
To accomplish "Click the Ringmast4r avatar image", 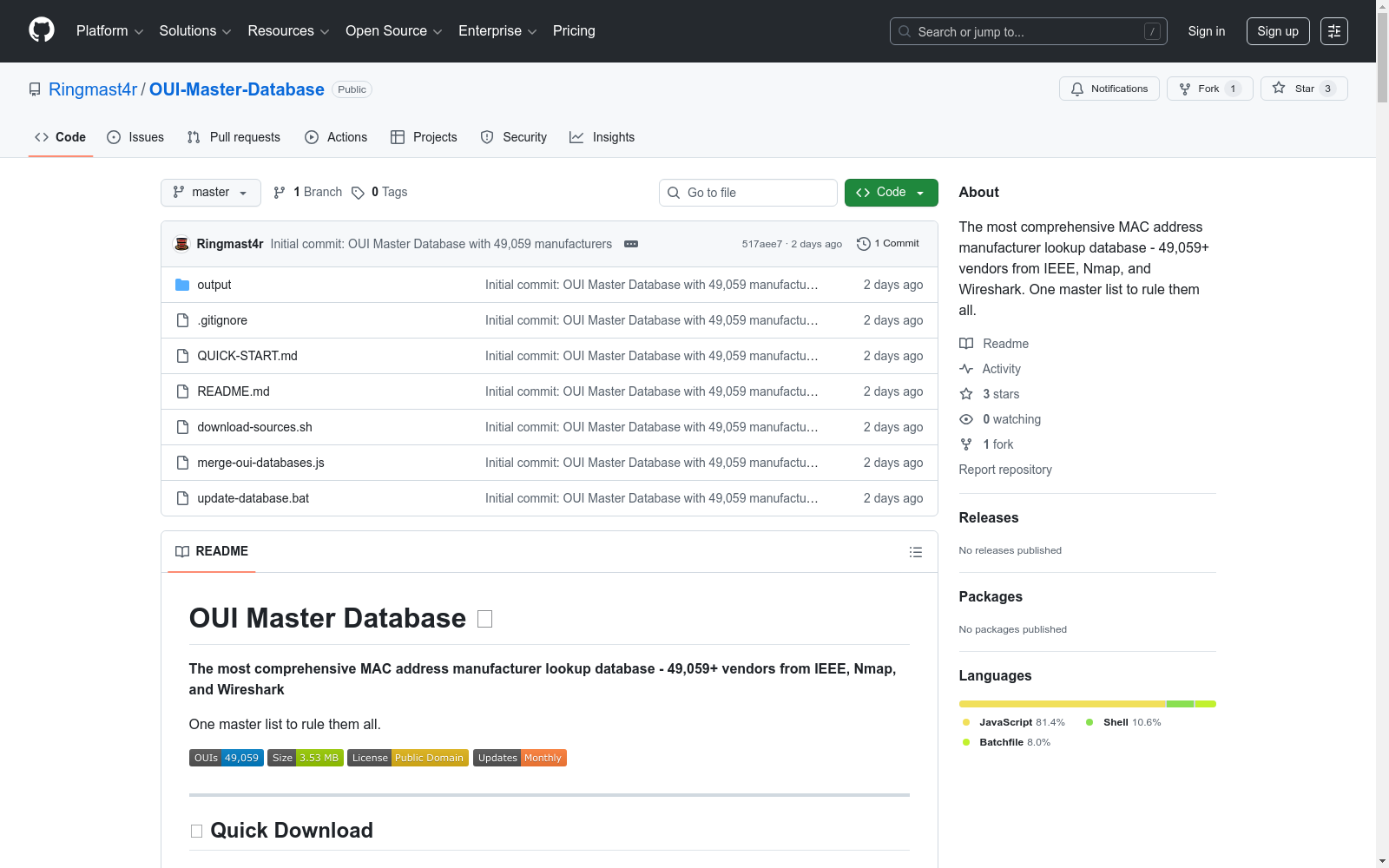I will click(181, 244).
